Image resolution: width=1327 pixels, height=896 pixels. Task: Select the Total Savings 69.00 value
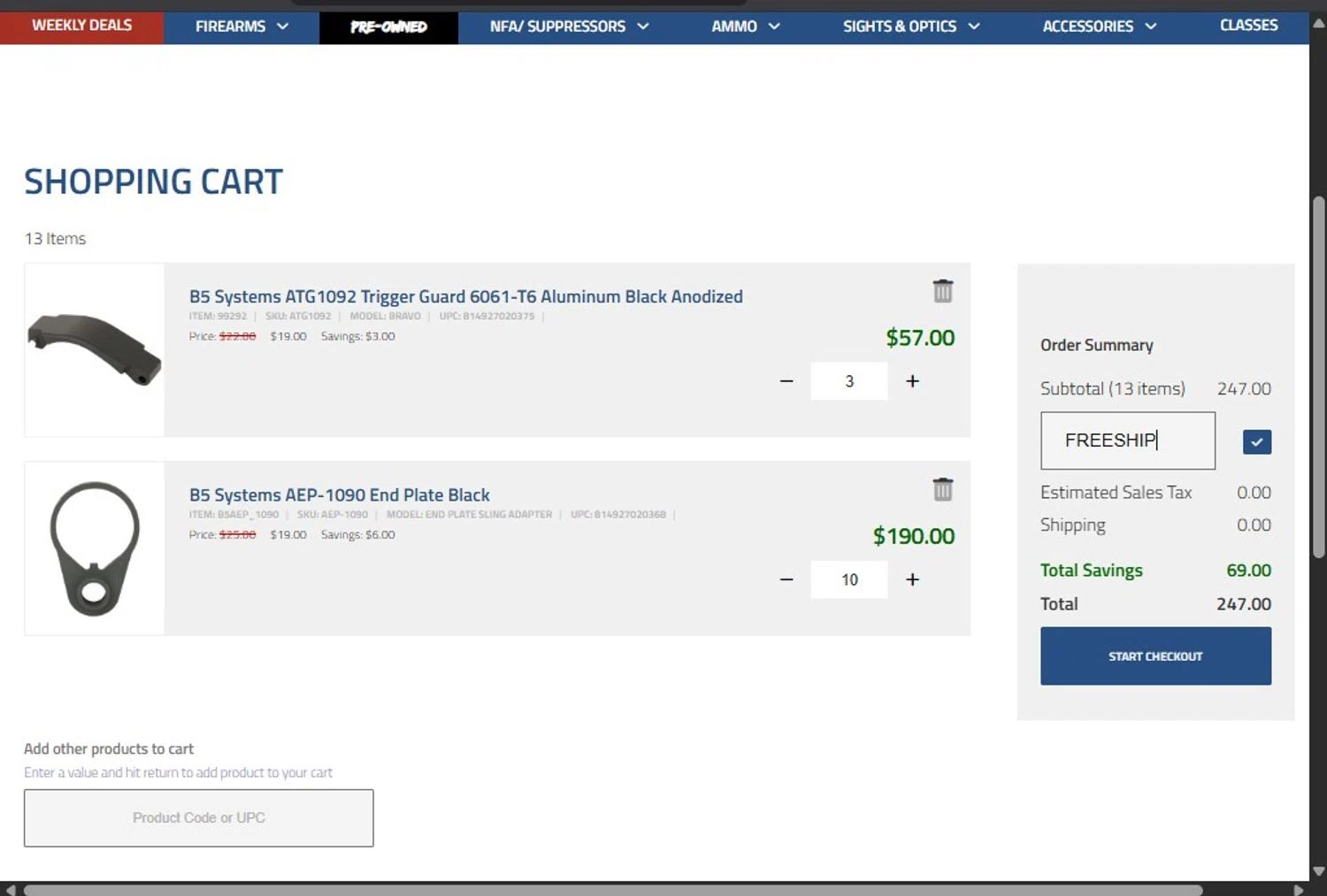pos(1248,571)
